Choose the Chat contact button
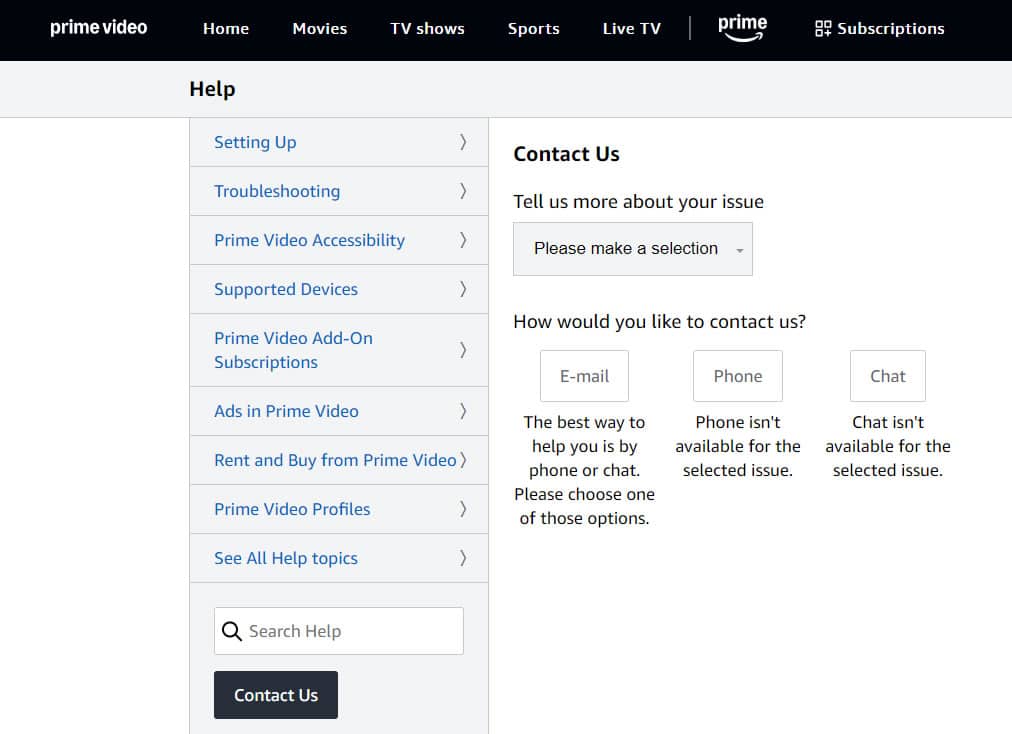Image resolution: width=1012 pixels, height=734 pixels. (x=887, y=376)
